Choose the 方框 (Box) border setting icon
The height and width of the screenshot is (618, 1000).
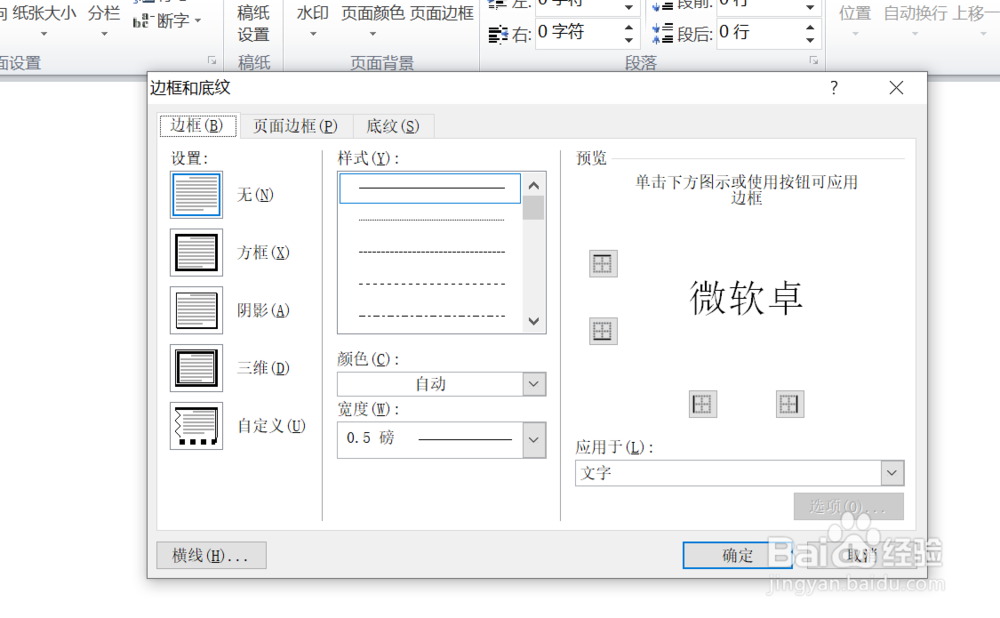click(x=196, y=253)
